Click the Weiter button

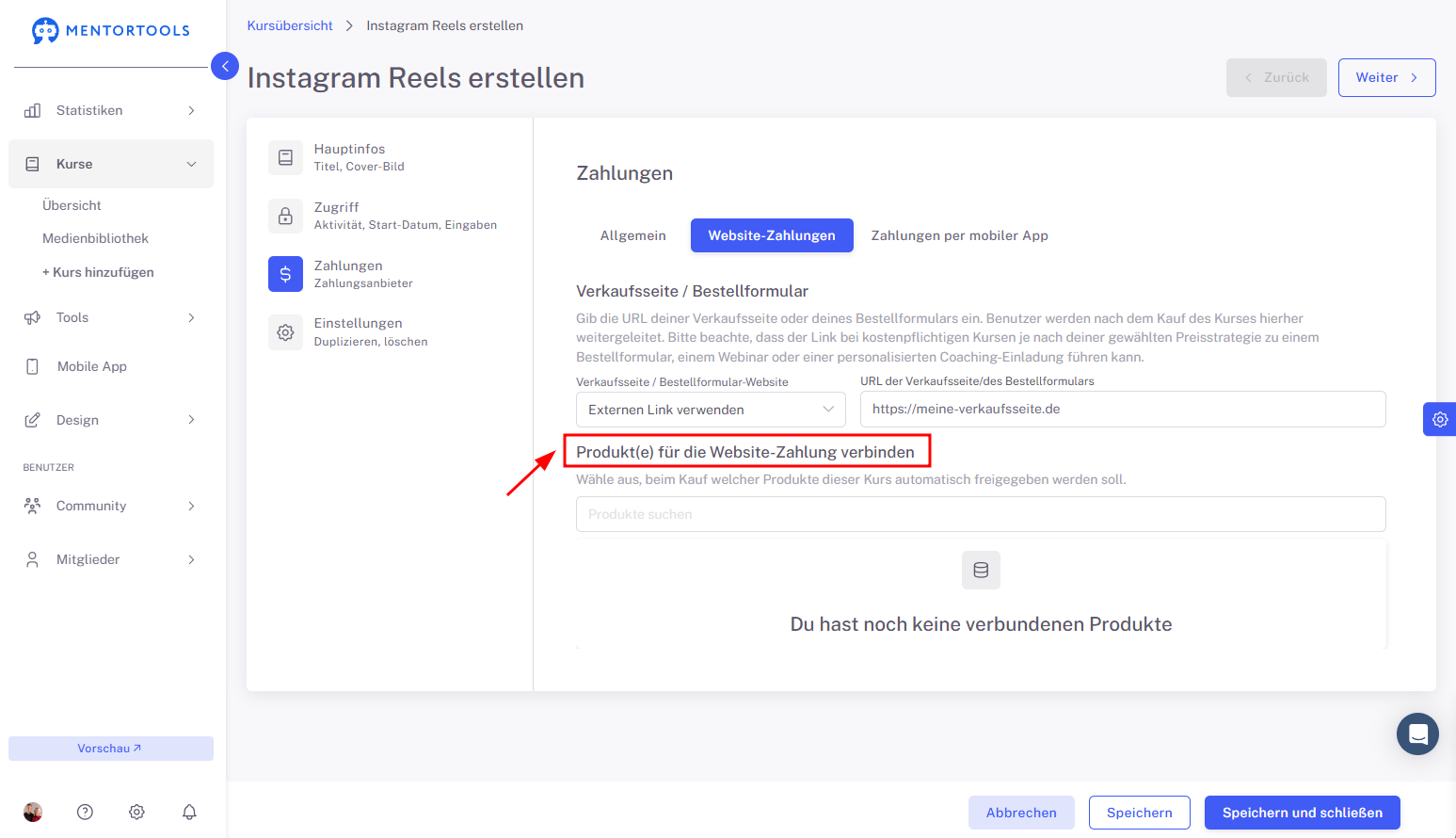(x=1386, y=77)
